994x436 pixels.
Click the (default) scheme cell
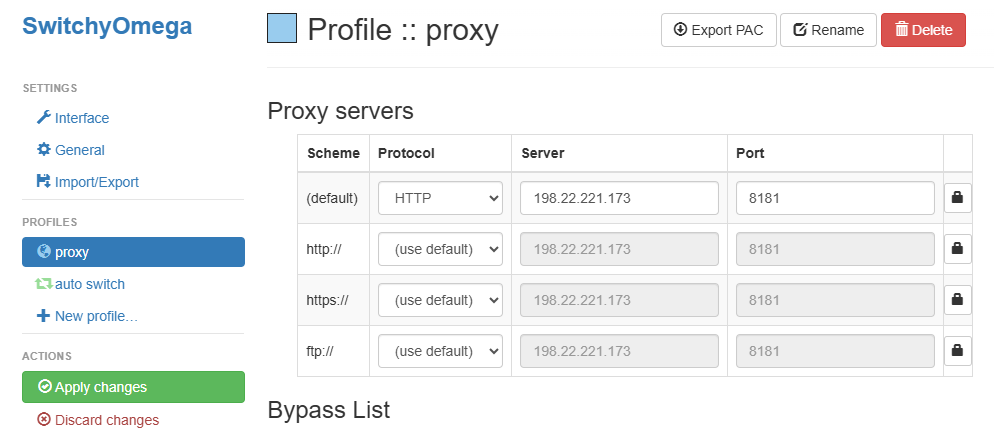[x=332, y=198]
